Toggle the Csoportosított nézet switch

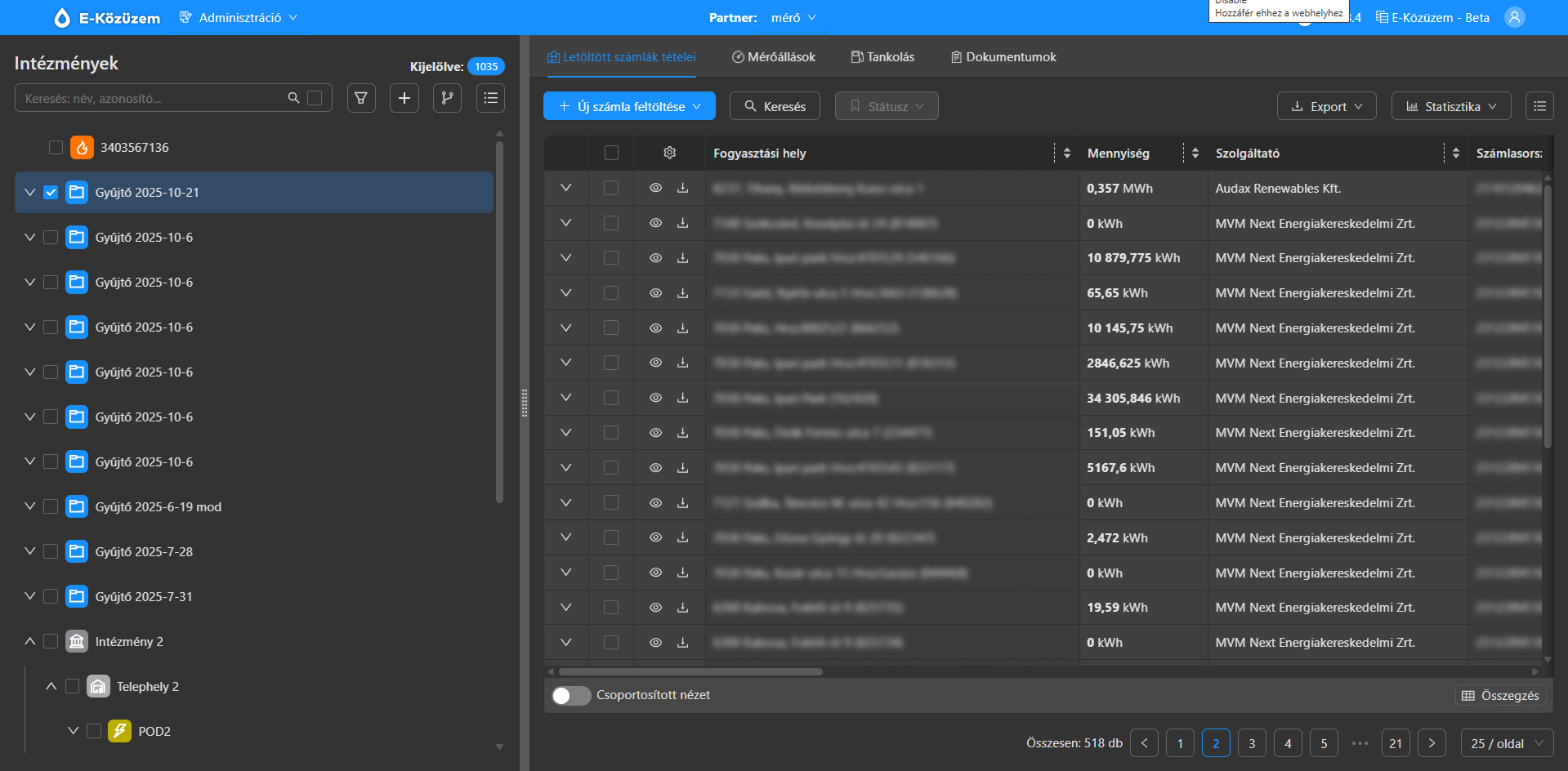[571, 695]
